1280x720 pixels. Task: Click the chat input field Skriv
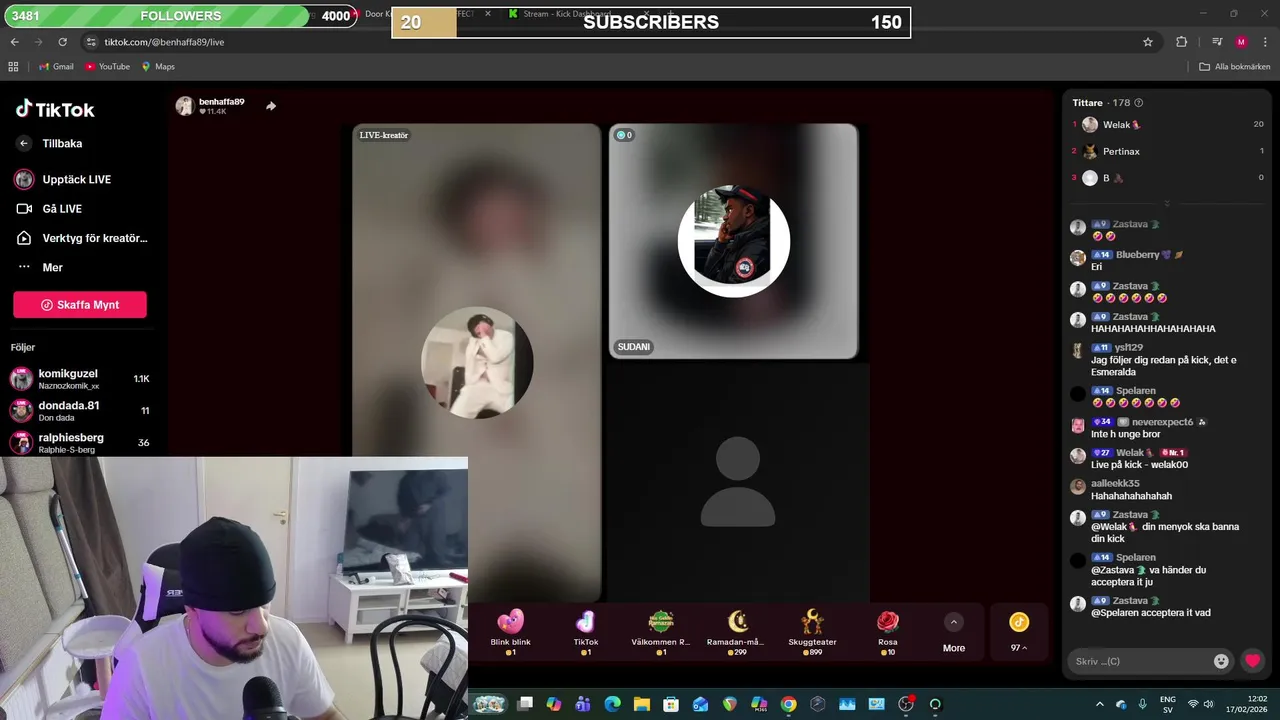[x=1140, y=661]
